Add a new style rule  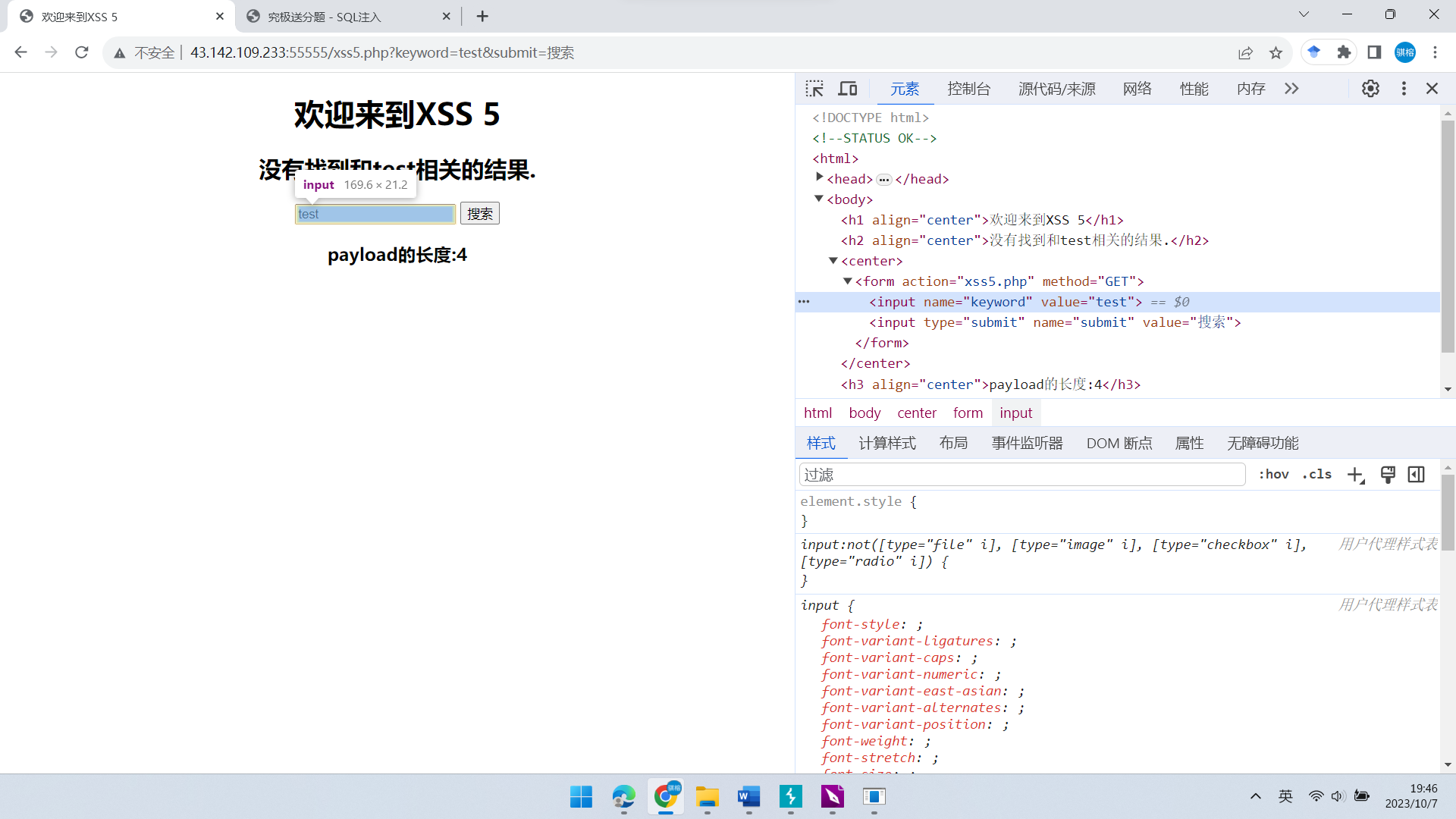pos(1356,475)
